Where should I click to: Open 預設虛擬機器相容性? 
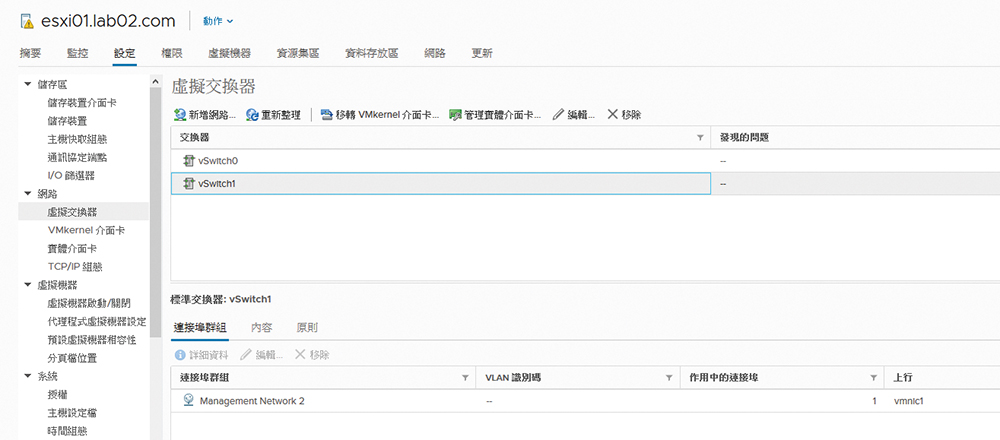tap(91, 340)
